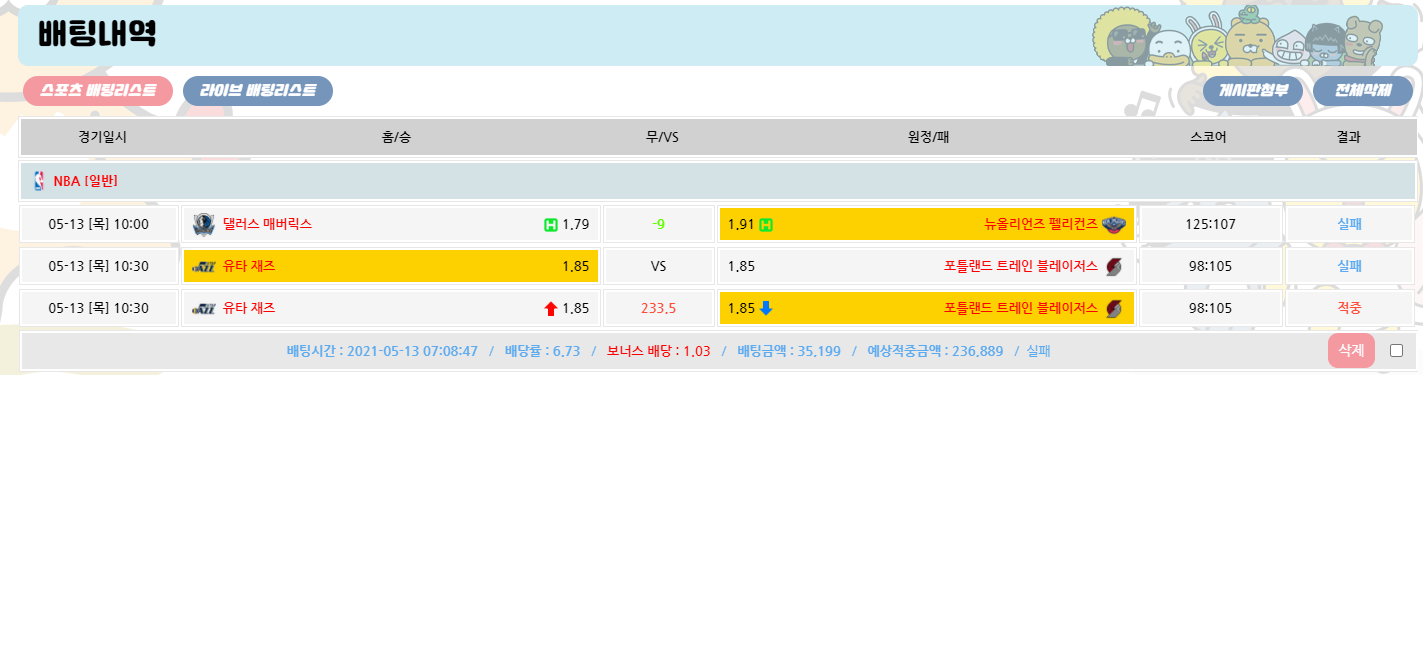Image resolution: width=1423 pixels, height=648 pixels.
Task: Click the red 적중 result text
Action: pyautogui.click(x=1348, y=308)
